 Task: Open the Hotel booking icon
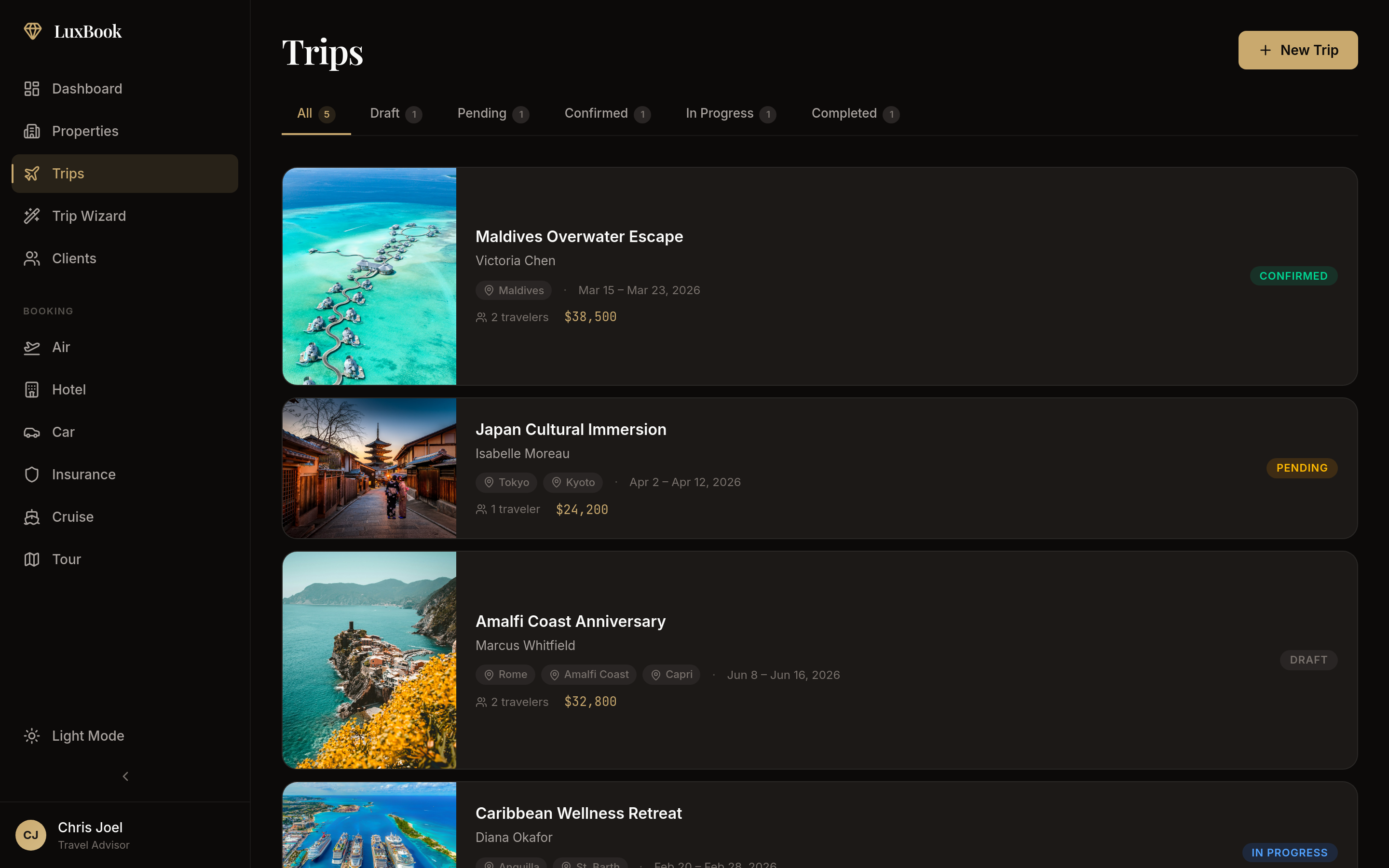point(31,389)
